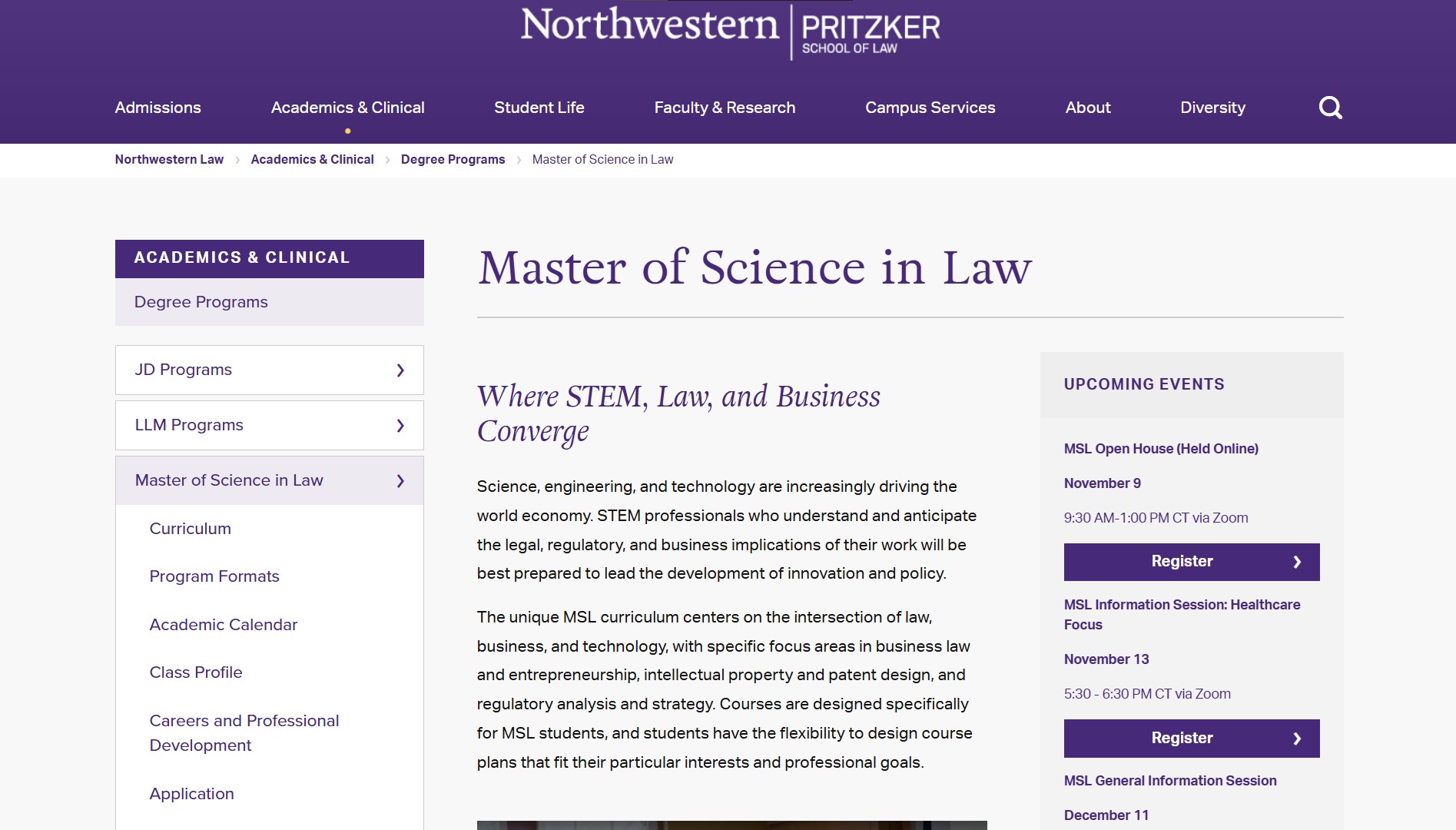Click the 9:30 AM-1:00 PM CT via Zoom text
Image resolution: width=1456 pixels, height=830 pixels.
(1156, 518)
